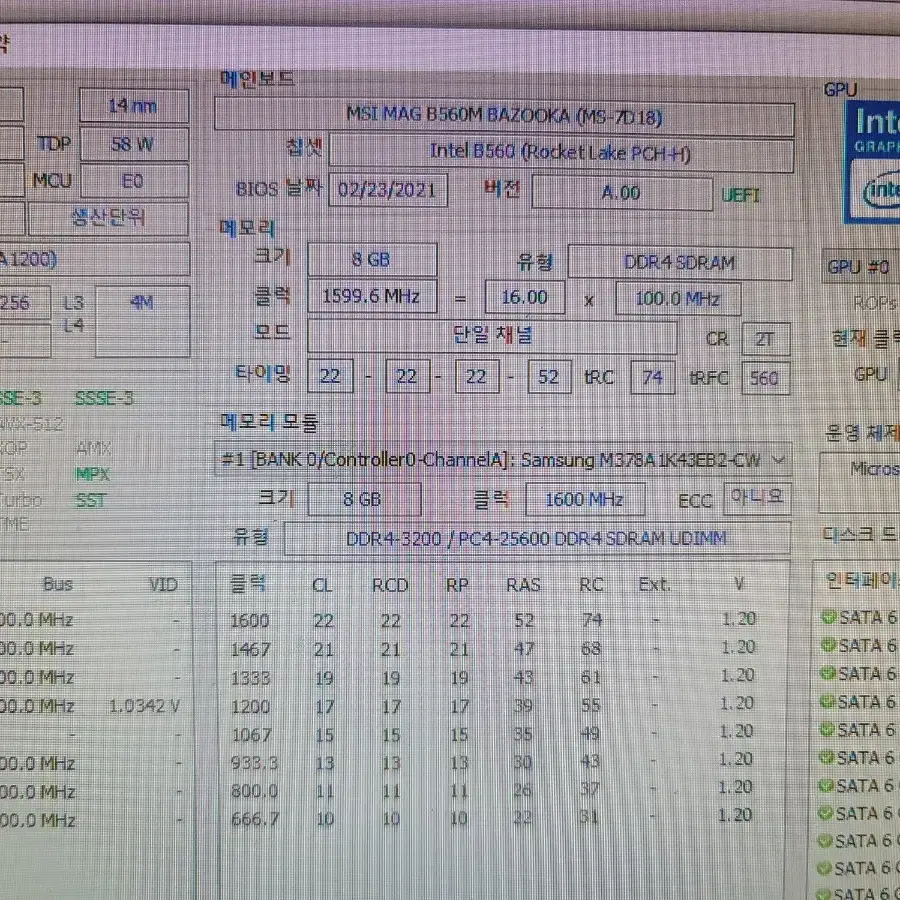The width and height of the screenshot is (900, 900).
Task: Click the L3 cache value 4M
Action: tap(142, 321)
